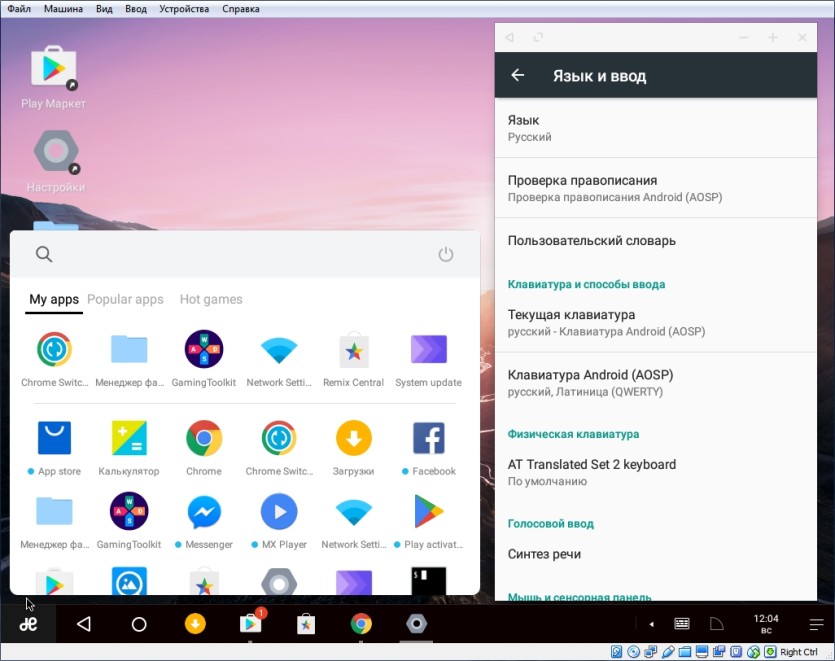
Task: Open Синтез речи setting
Action: click(x=656, y=554)
